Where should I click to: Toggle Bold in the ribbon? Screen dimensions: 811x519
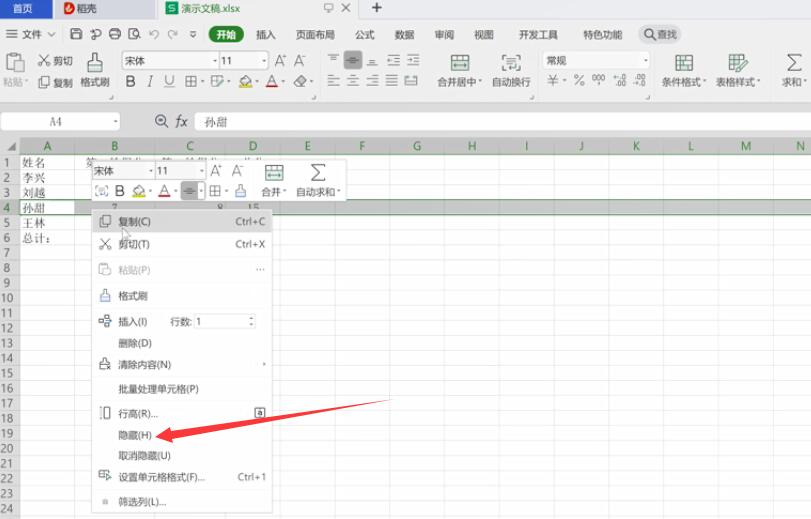click(130, 81)
